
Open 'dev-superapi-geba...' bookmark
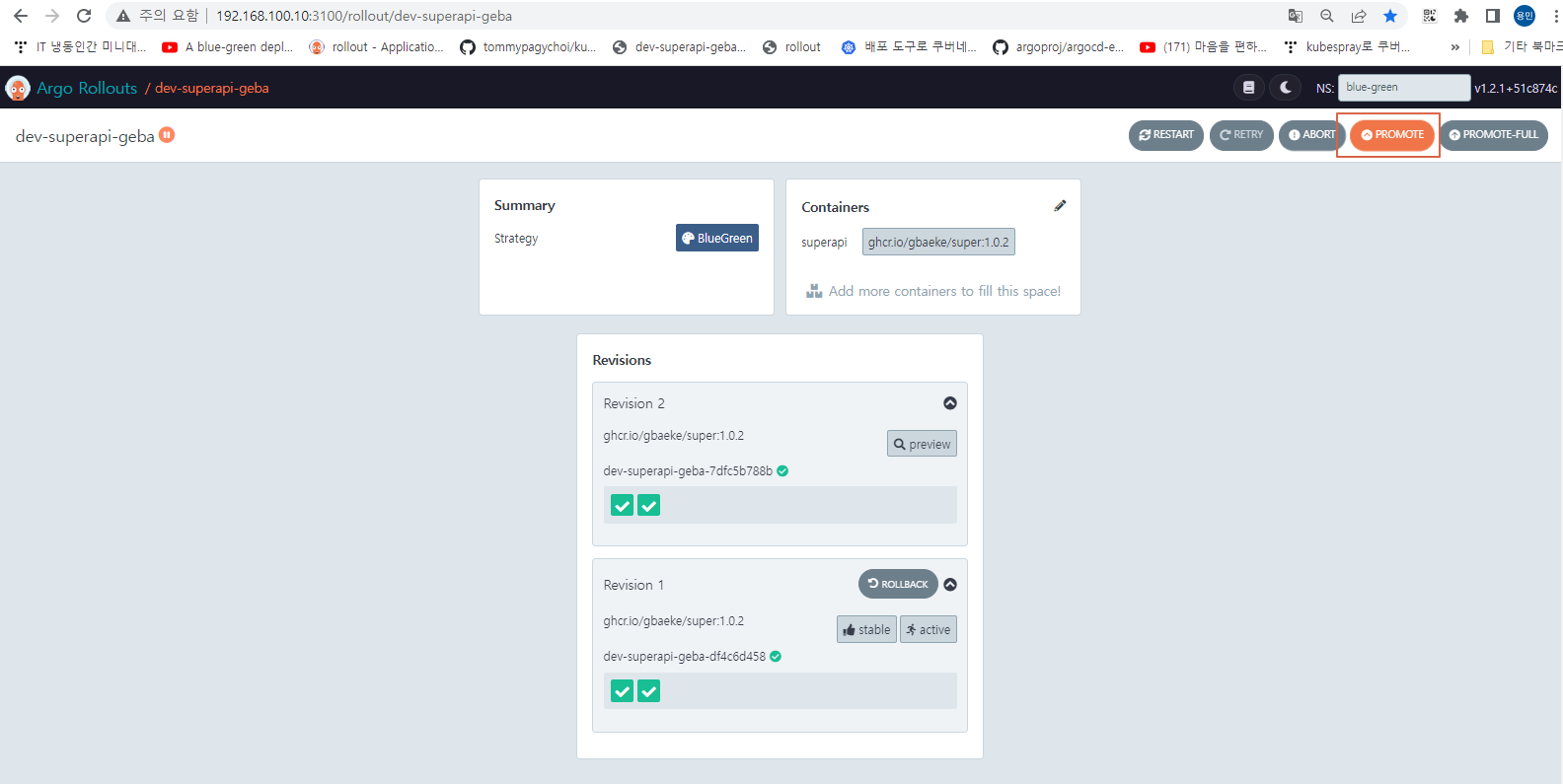click(x=679, y=46)
